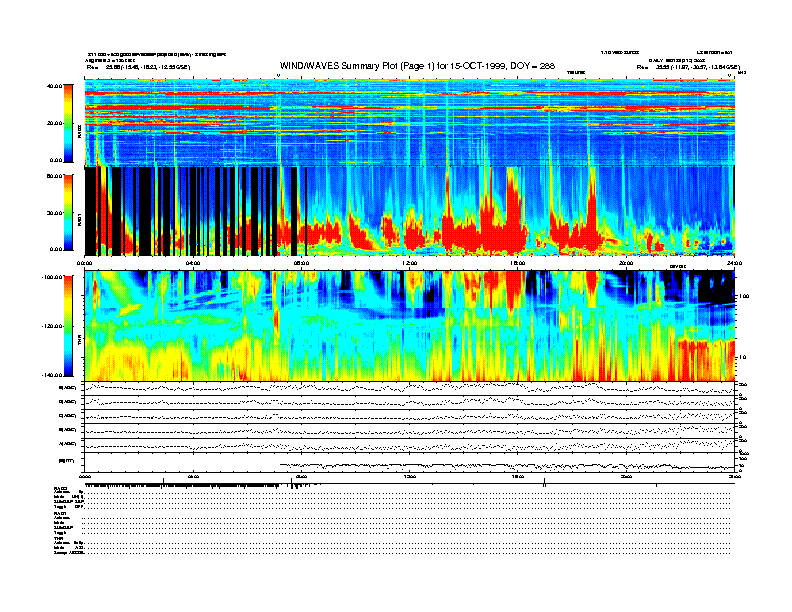Click the -120.00 label on the TNR scale

pos(52,326)
